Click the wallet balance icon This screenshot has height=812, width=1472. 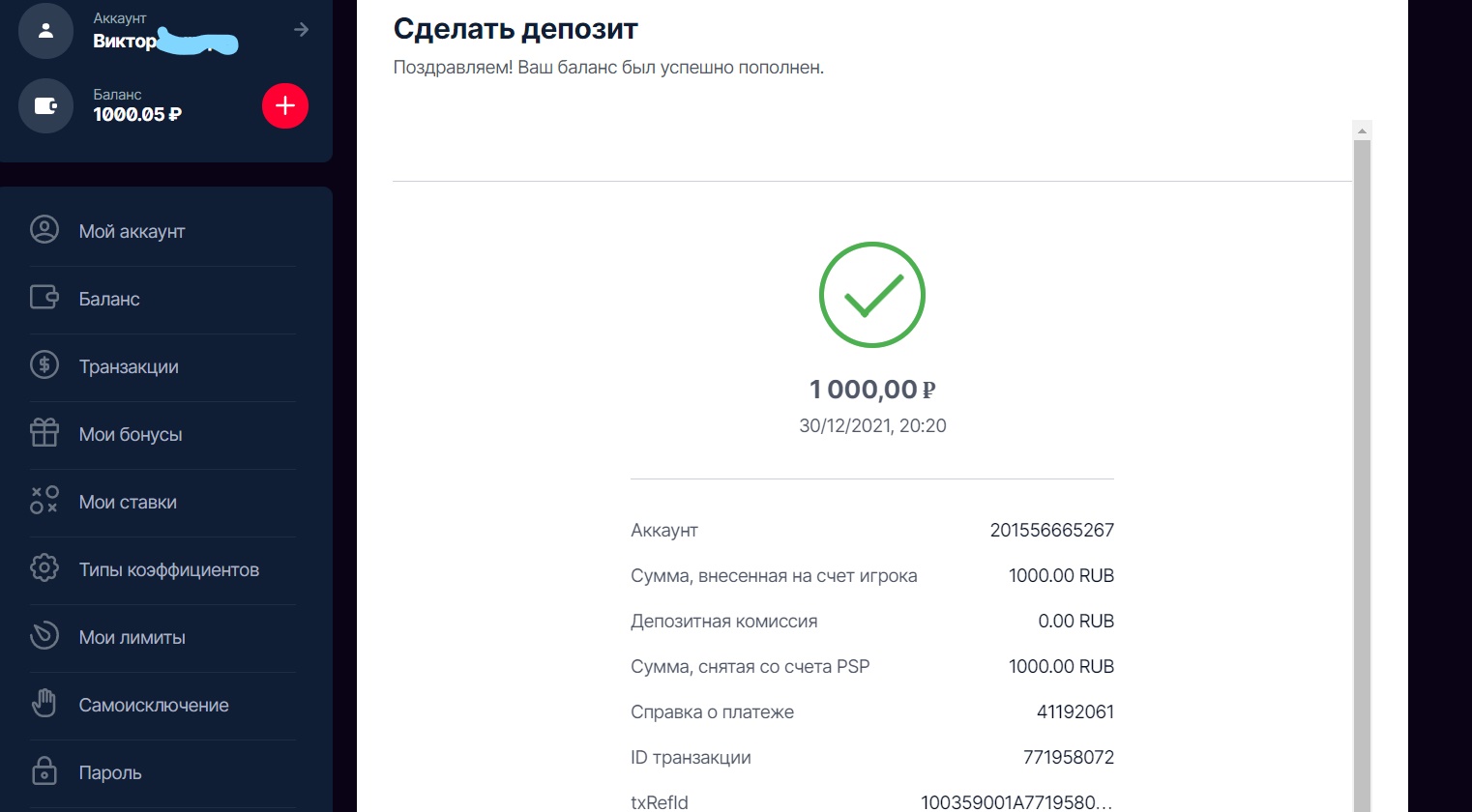pos(45,105)
